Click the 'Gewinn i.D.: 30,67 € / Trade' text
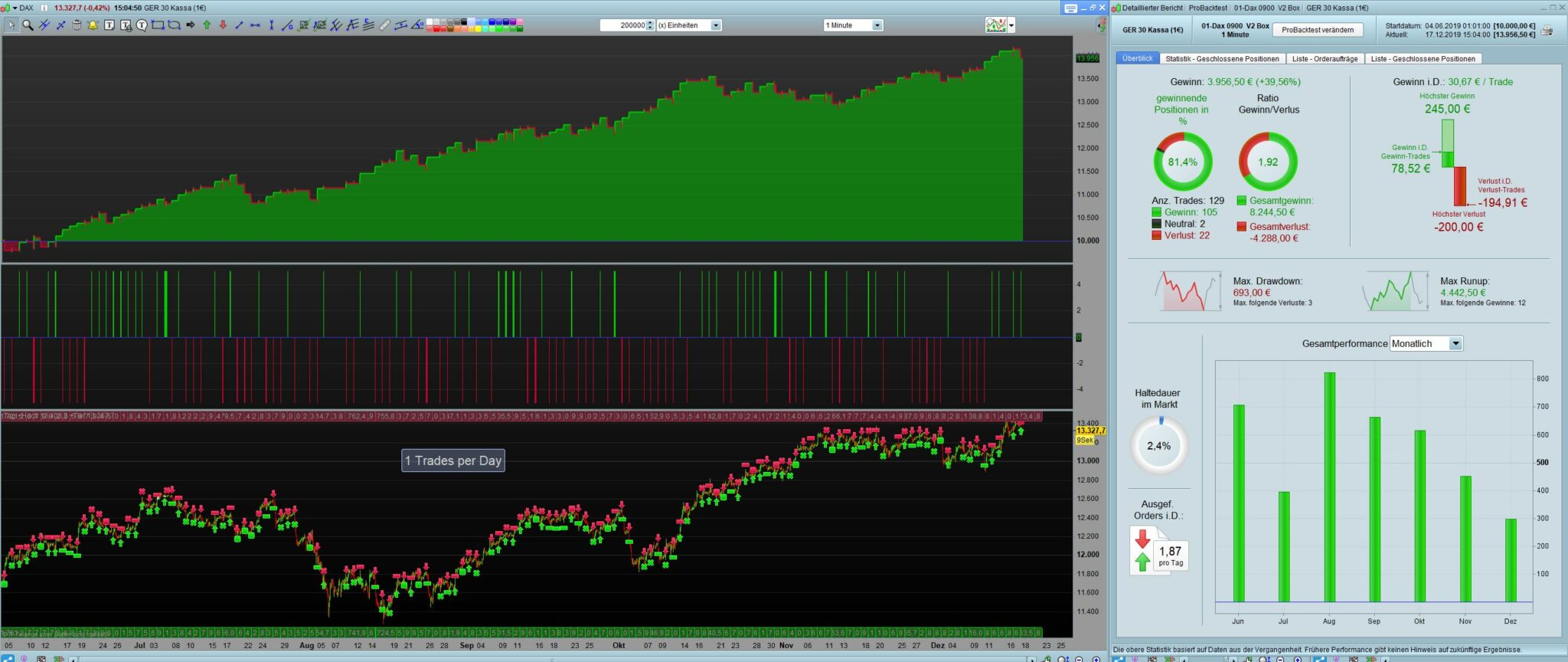1568x662 pixels. pos(1452,82)
